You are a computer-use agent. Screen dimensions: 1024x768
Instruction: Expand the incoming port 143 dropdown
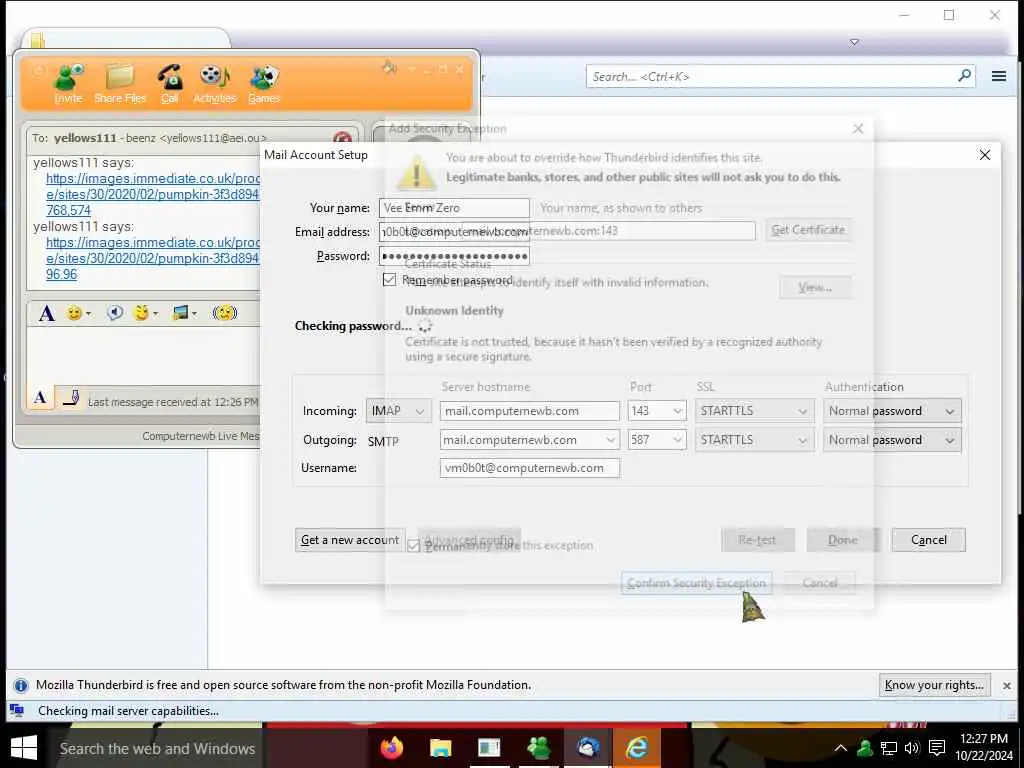(x=677, y=411)
